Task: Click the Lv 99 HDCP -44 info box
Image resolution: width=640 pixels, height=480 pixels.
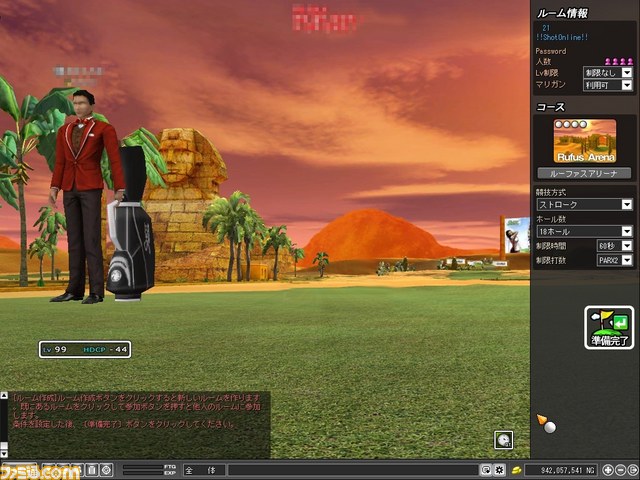Action: (85, 349)
